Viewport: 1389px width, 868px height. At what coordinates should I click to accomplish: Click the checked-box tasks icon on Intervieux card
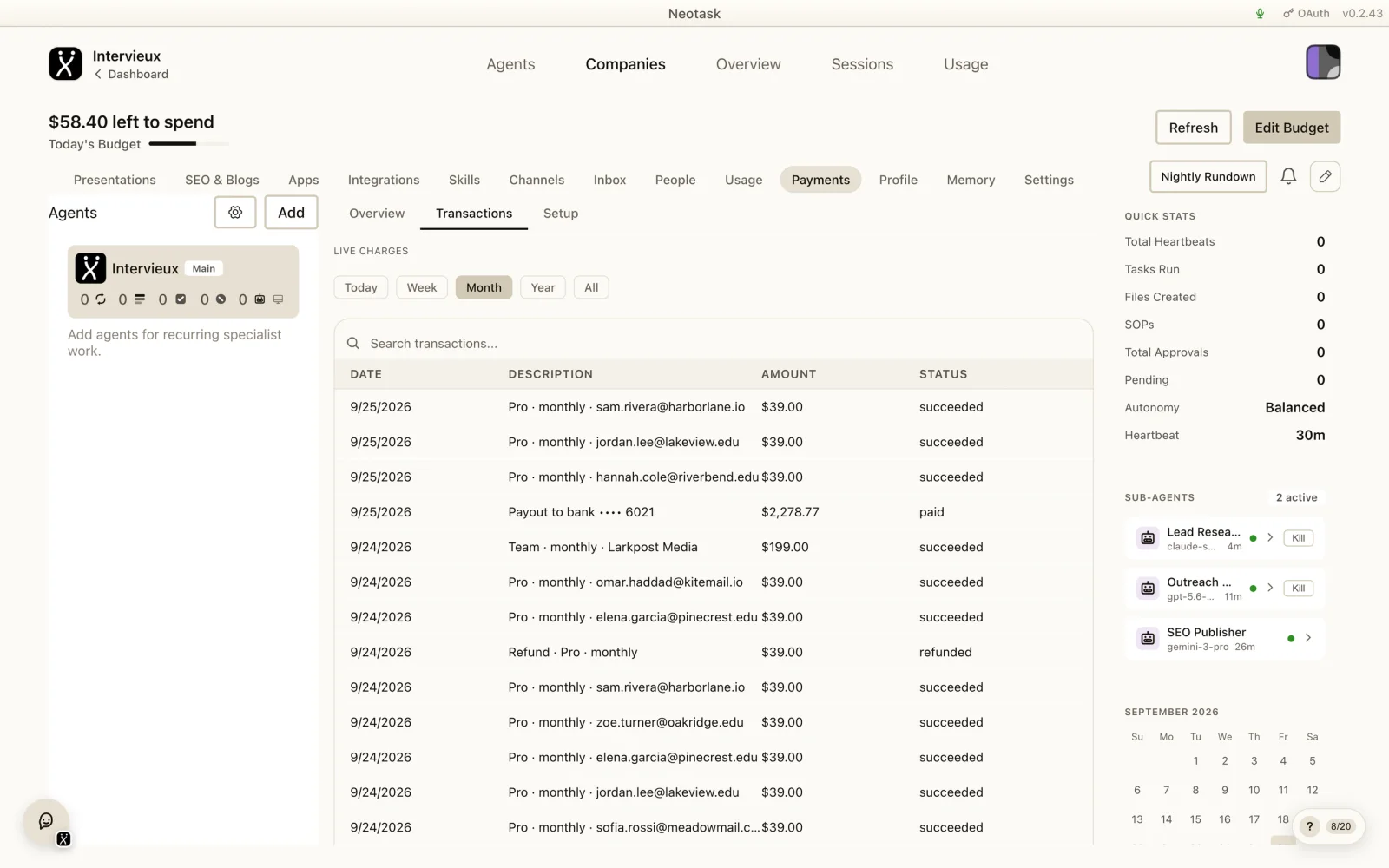(x=181, y=299)
